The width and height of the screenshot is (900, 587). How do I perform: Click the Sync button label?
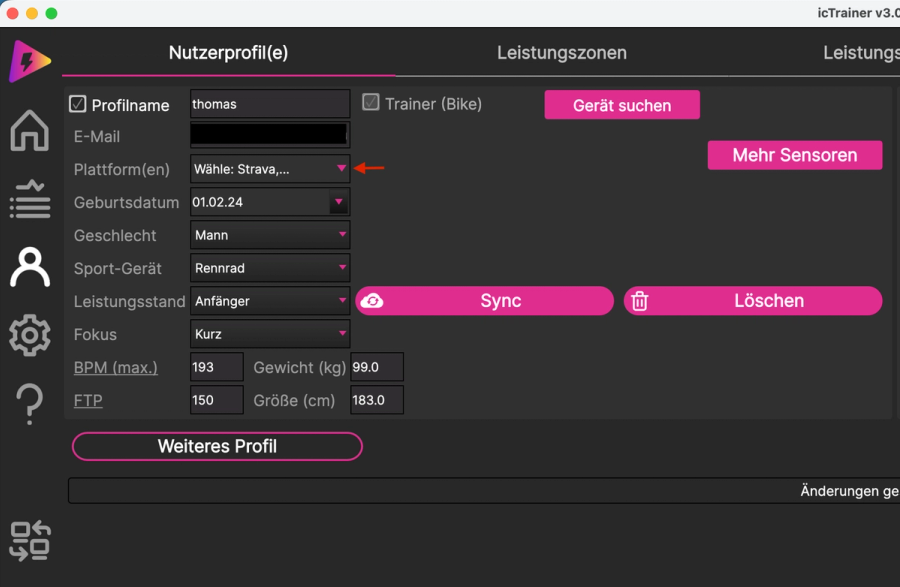point(501,301)
